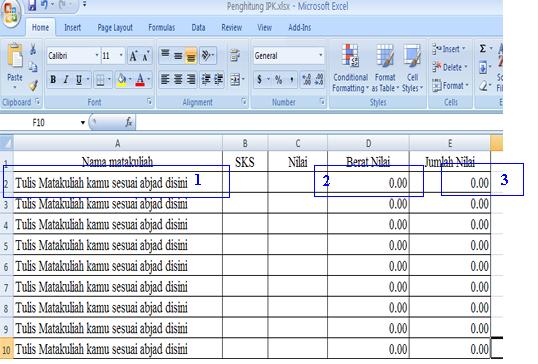The width and height of the screenshot is (538, 364).
Task: Open the Alignment dialog launcher
Action: pos(244,102)
